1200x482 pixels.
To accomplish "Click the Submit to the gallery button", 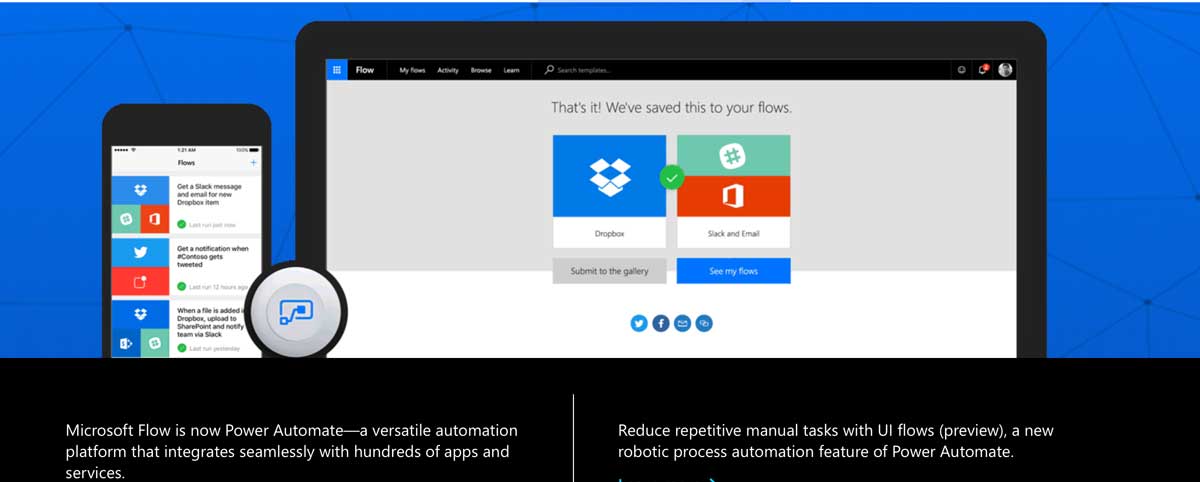I will coord(609,271).
